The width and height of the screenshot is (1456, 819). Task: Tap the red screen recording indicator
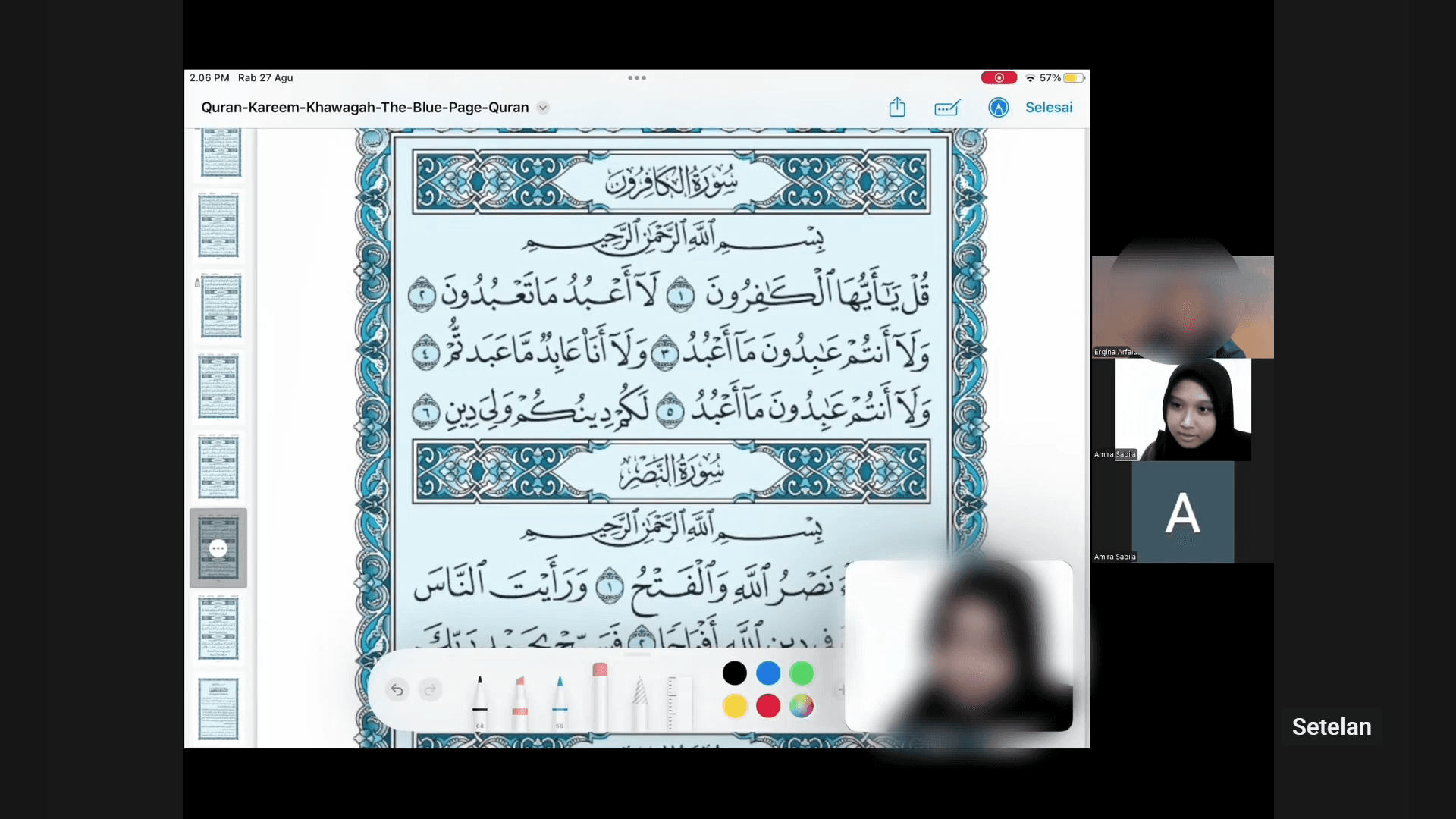coord(999,77)
